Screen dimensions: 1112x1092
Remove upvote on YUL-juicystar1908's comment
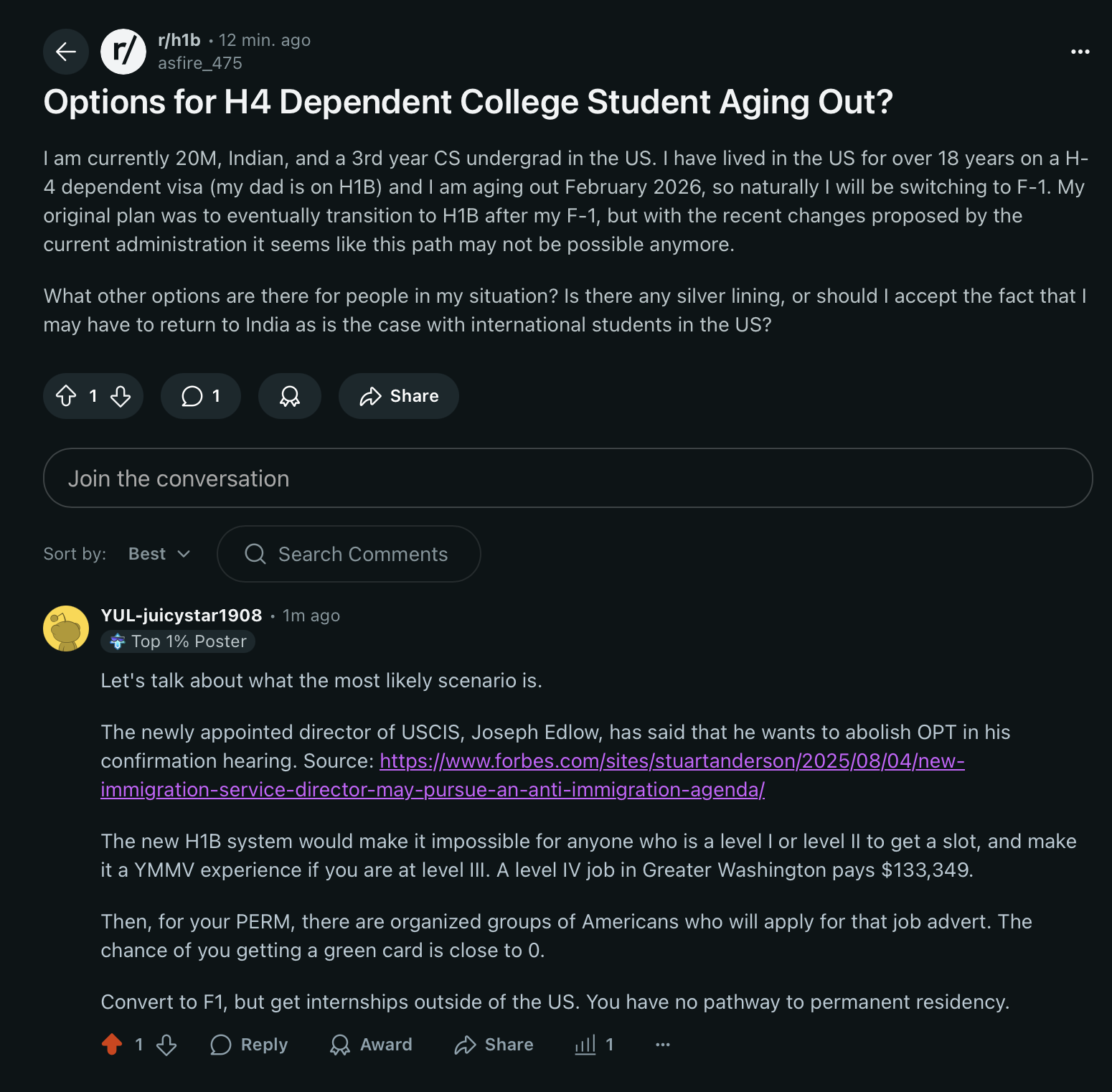112,1045
